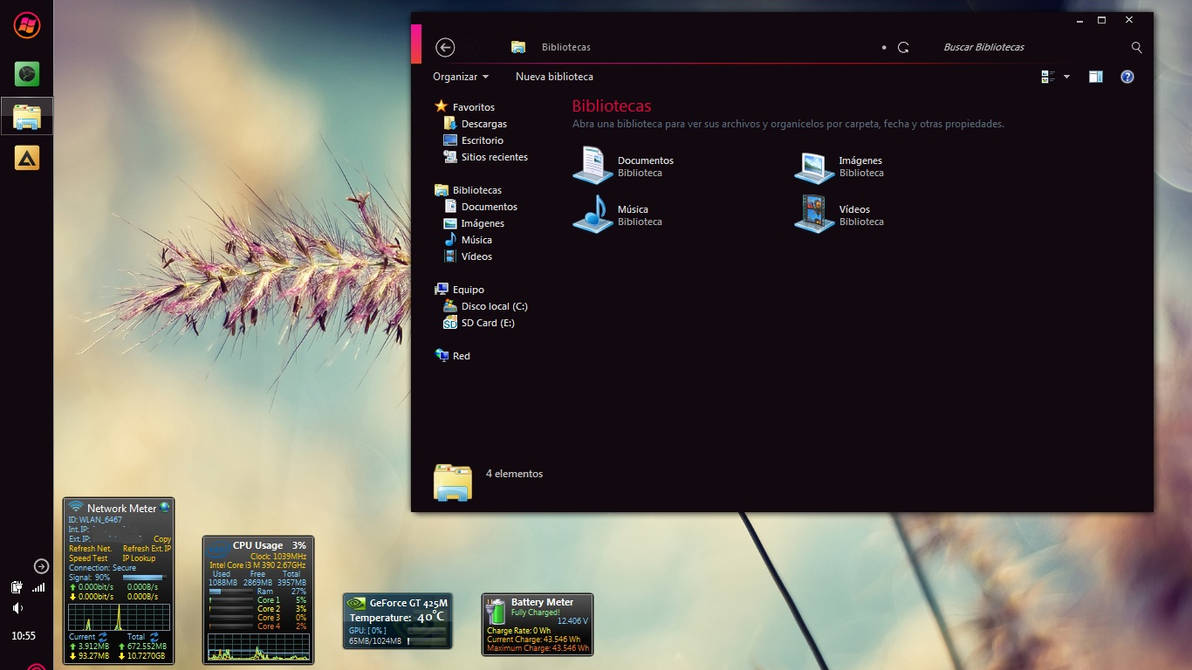Image resolution: width=1192 pixels, height=670 pixels.
Task: Reset Total counter via refresh arrows
Action: tap(154, 637)
